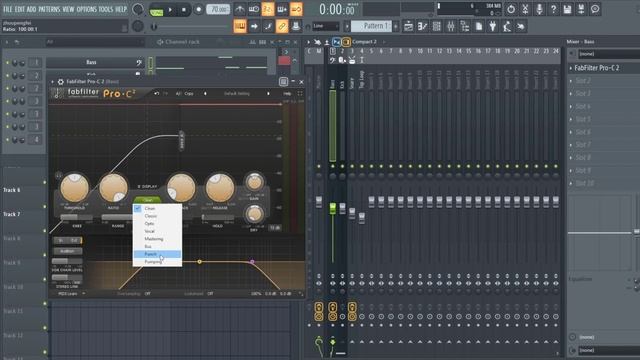
Task: Click Copy in Pro-C 2 header
Action: [x=189, y=93]
